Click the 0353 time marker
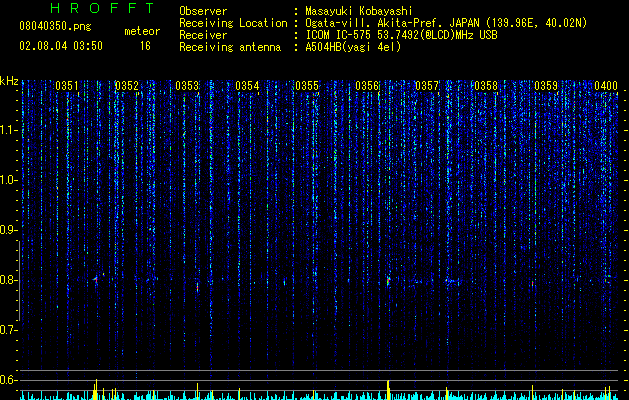Screen dimensions: 629x400 (187, 86)
